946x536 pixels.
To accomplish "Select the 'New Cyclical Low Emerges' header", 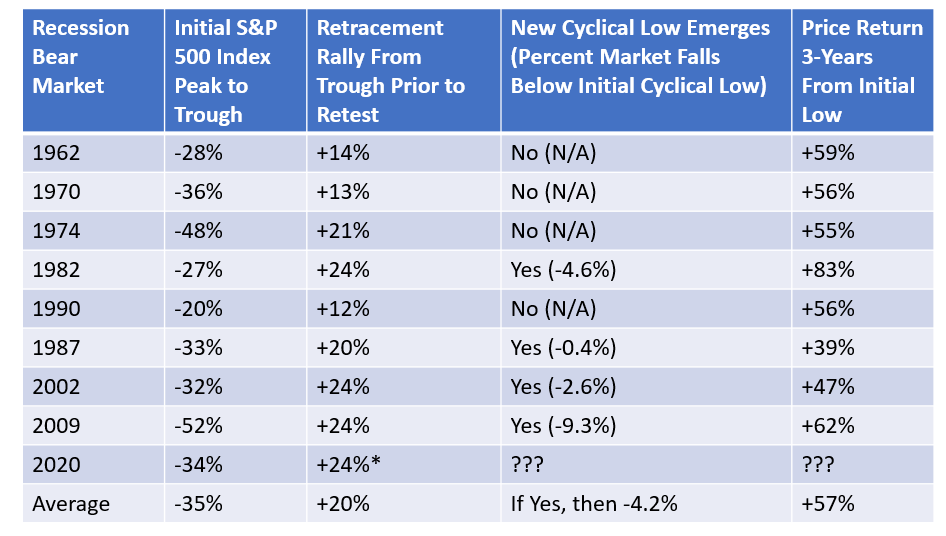I will point(638,57).
